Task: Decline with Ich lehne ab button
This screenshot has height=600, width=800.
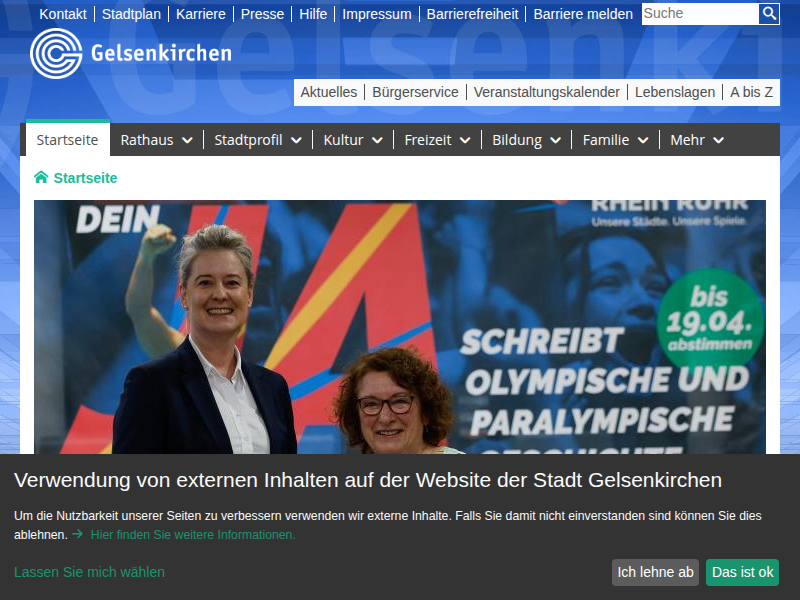Action: [655, 572]
